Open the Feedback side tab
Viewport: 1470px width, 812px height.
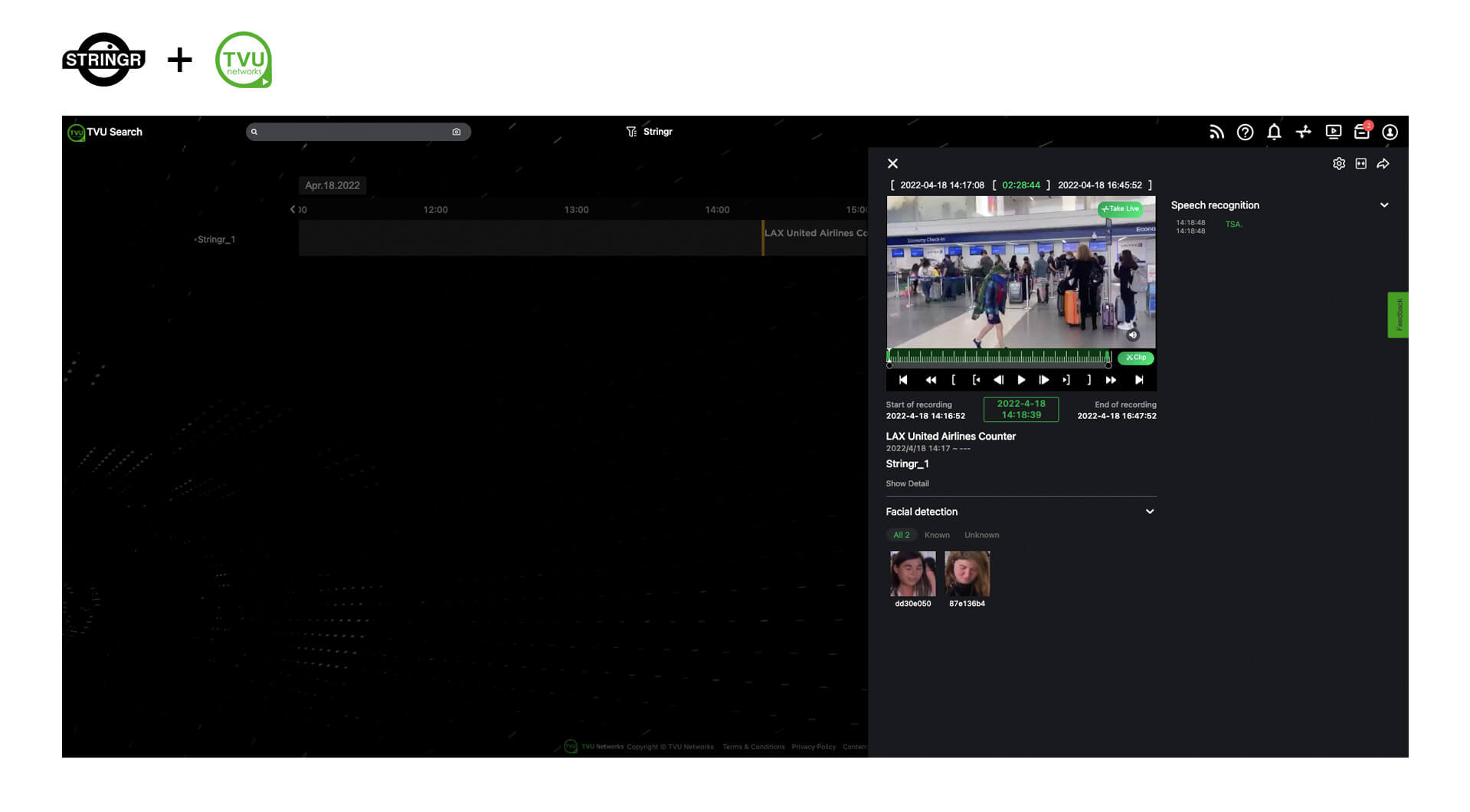click(1398, 315)
